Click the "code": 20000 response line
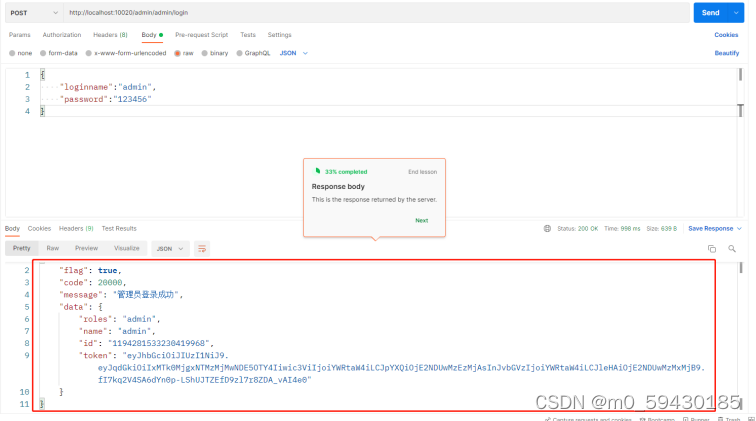 (x=92, y=283)
